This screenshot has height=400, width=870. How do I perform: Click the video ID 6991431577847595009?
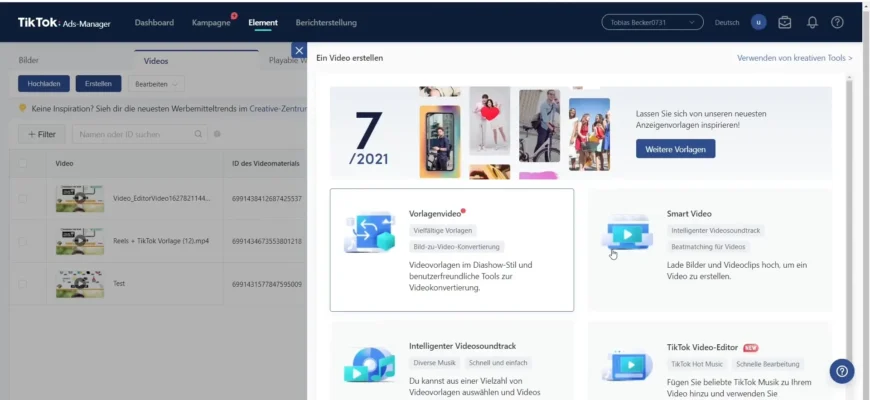click(x=267, y=284)
